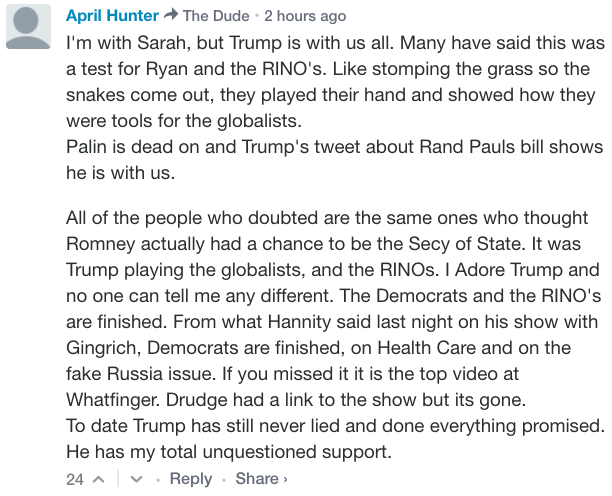
Task: Upvote the comment with the up arrow
Action: (99, 479)
